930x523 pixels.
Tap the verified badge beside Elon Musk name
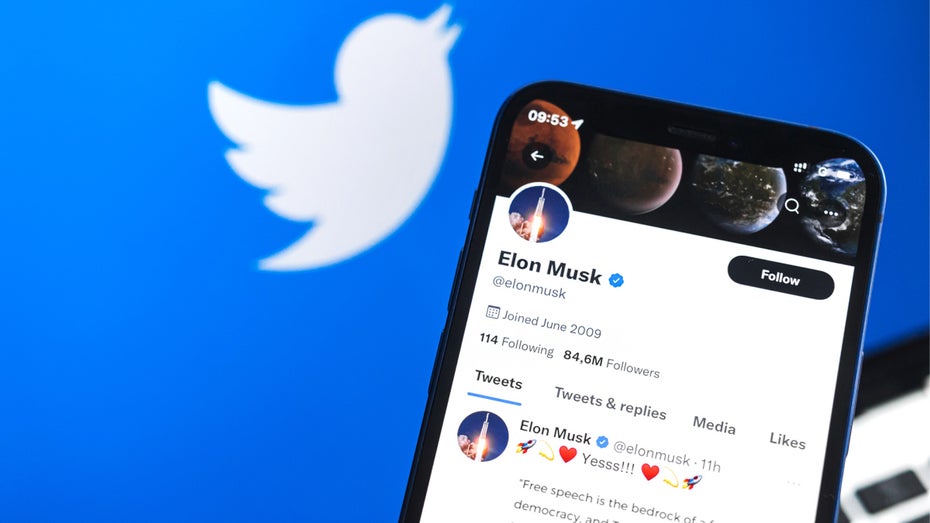pyautogui.click(x=616, y=280)
